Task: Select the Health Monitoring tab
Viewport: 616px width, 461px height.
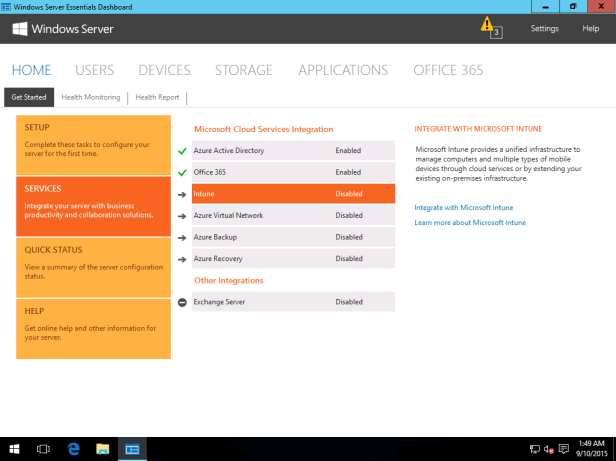Action: point(90,98)
